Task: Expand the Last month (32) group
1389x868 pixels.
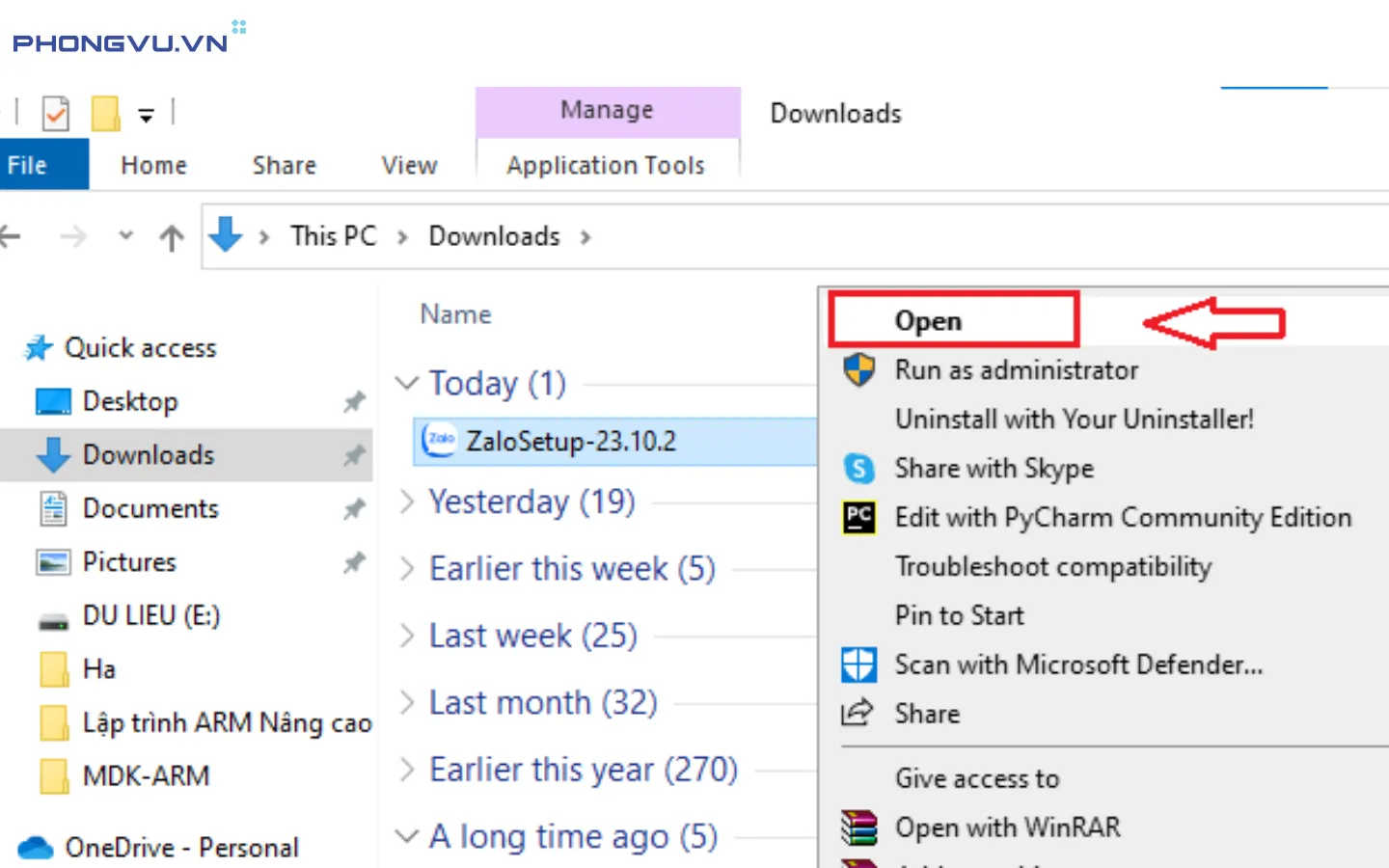Action: coord(408,703)
